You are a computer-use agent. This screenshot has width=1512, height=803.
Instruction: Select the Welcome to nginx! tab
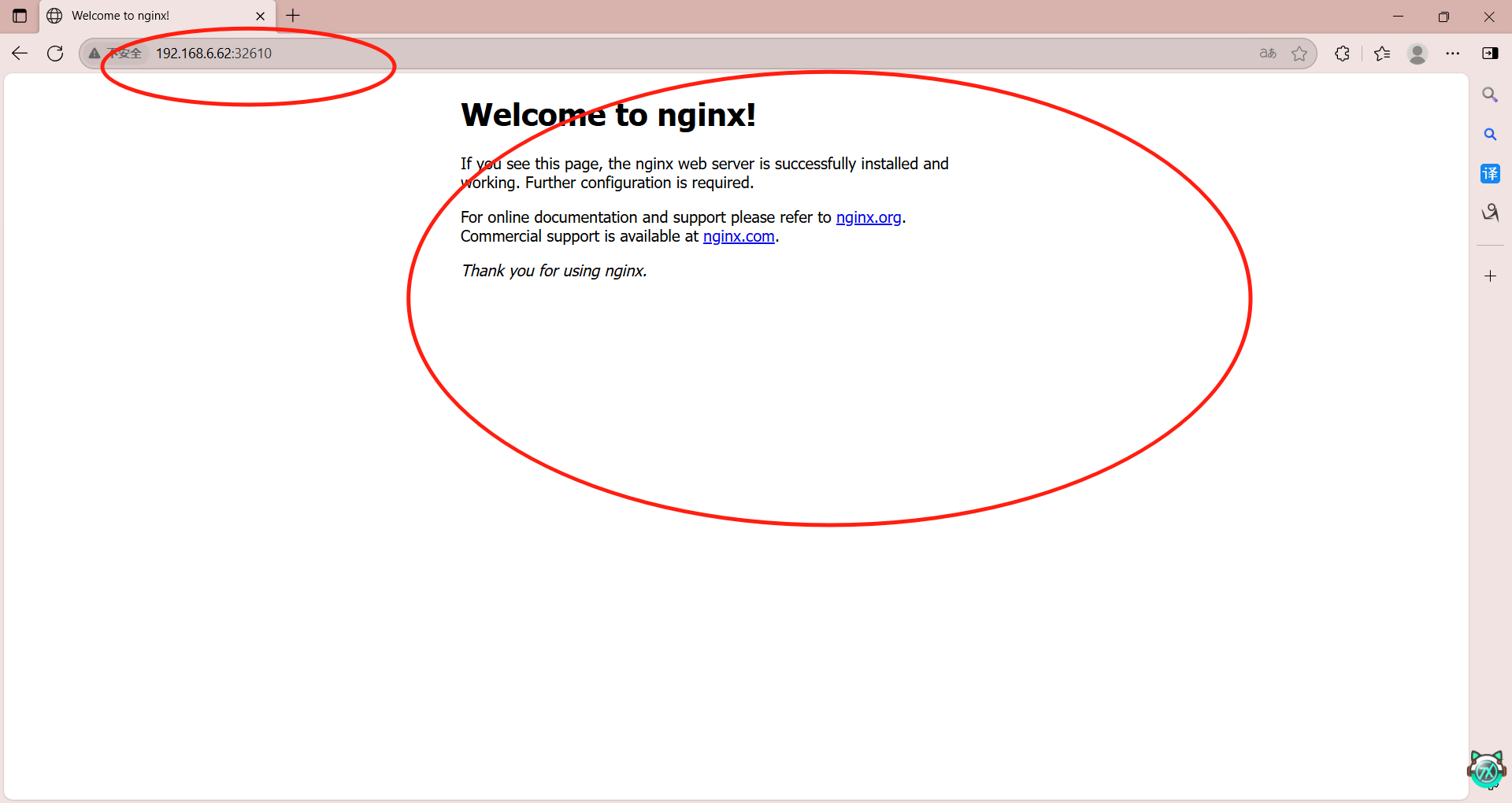pos(157,16)
